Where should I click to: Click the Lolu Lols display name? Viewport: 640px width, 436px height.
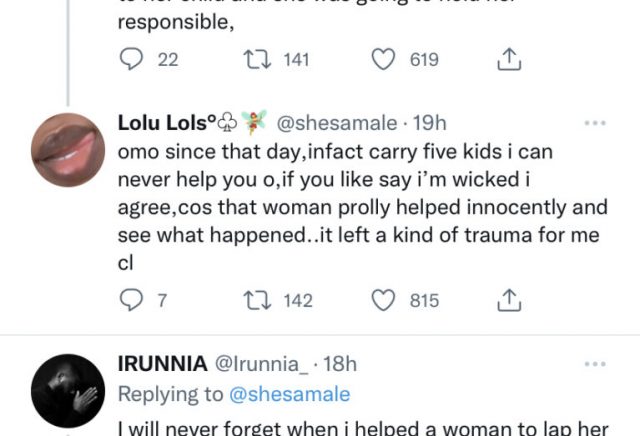[x=163, y=124]
